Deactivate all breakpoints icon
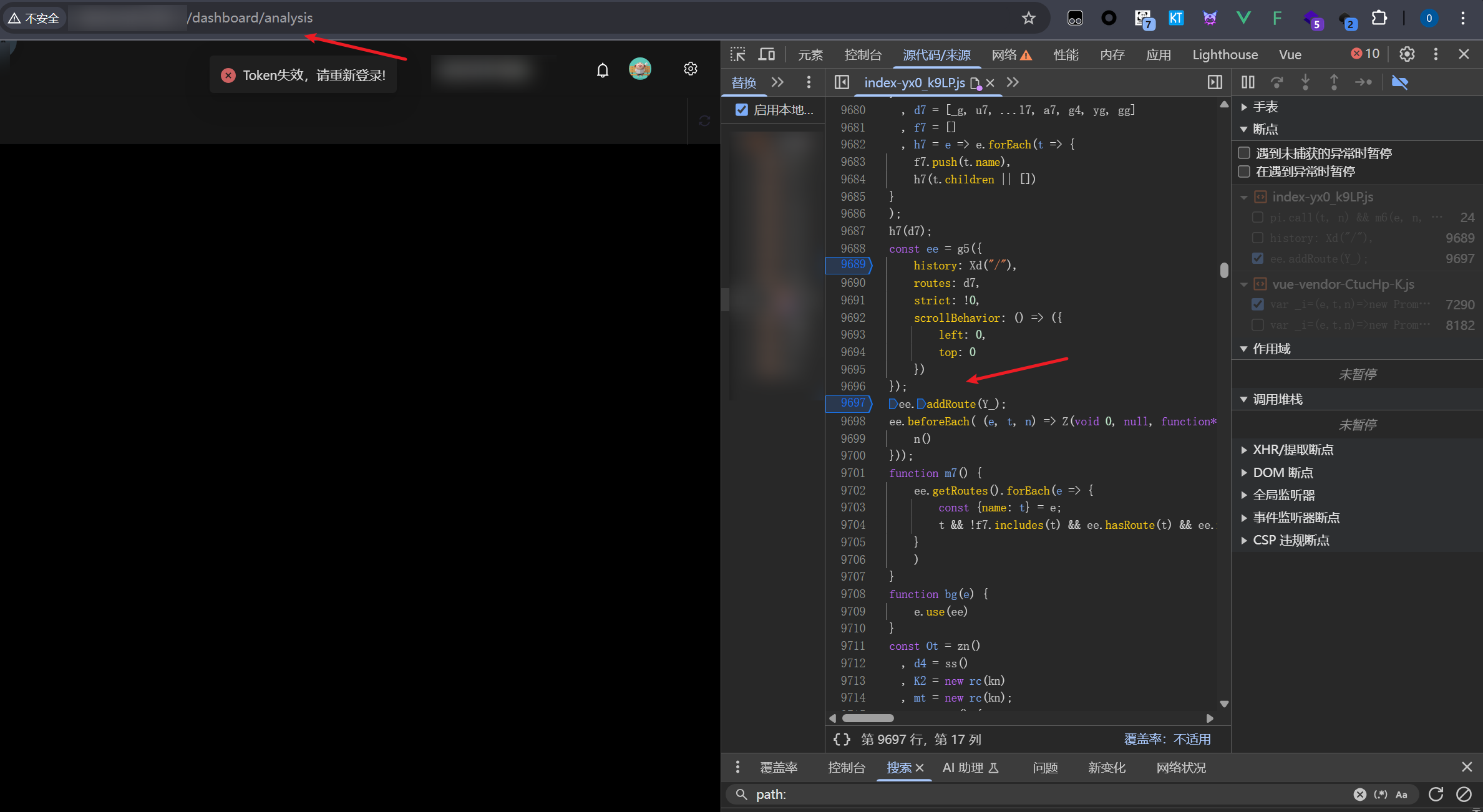The image size is (1483, 812). (1399, 82)
